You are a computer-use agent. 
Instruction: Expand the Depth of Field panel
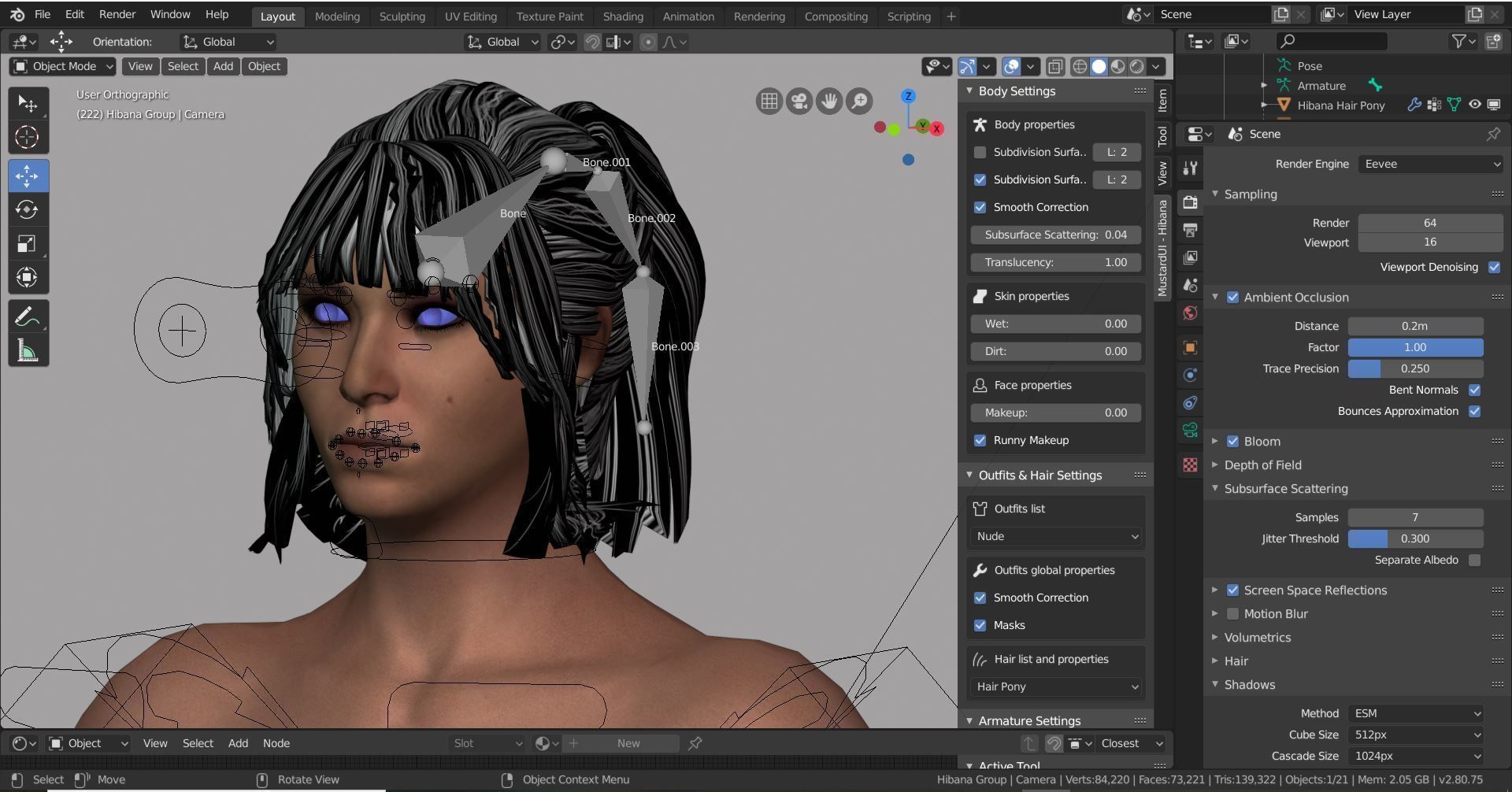point(1262,465)
